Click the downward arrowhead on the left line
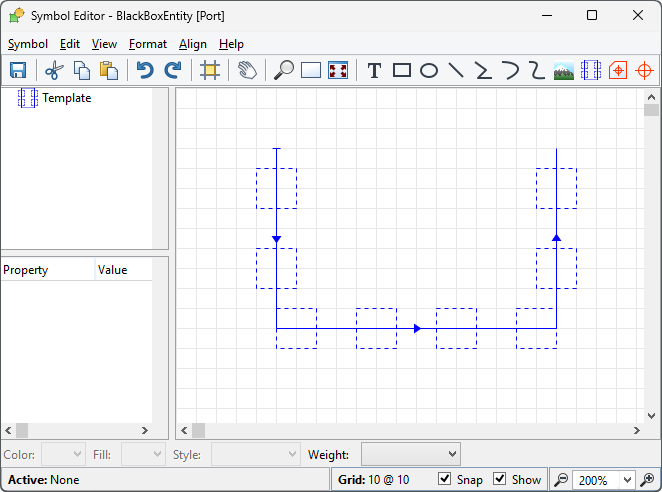This screenshot has height=492, width=662. click(277, 239)
